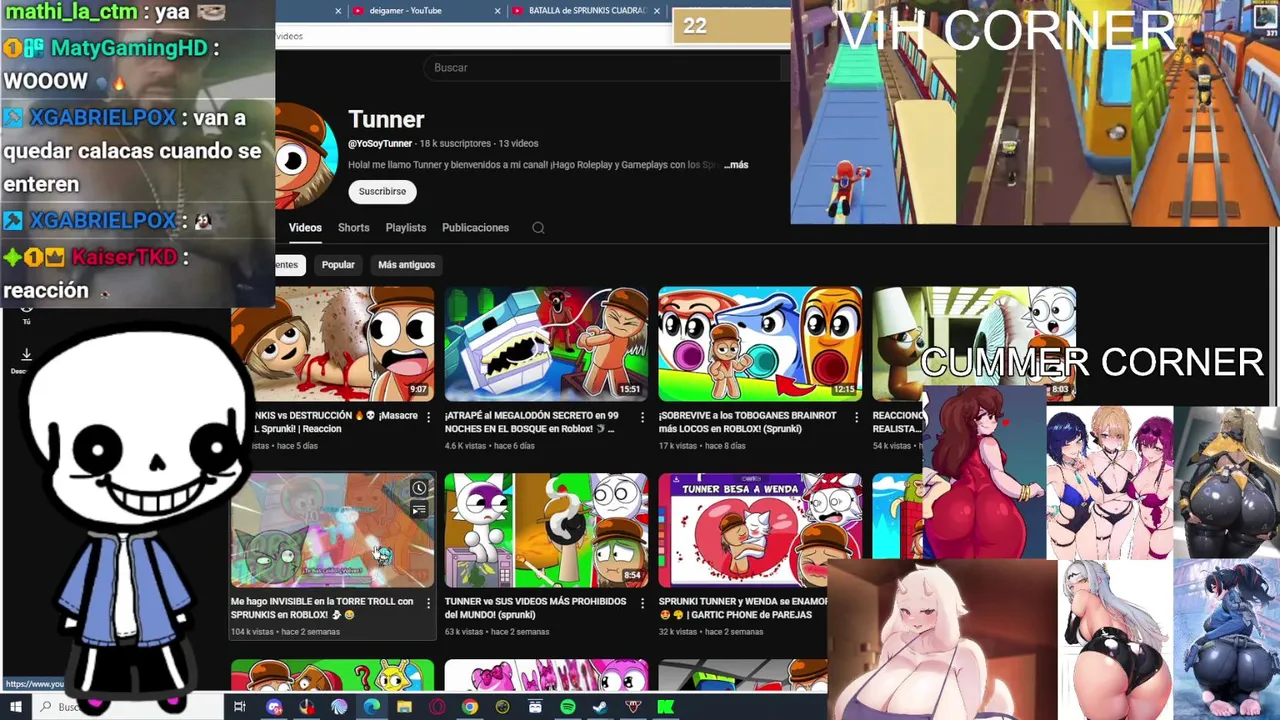
Task: Click the @YoSoyTunner channel handle
Action: tap(380, 144)
